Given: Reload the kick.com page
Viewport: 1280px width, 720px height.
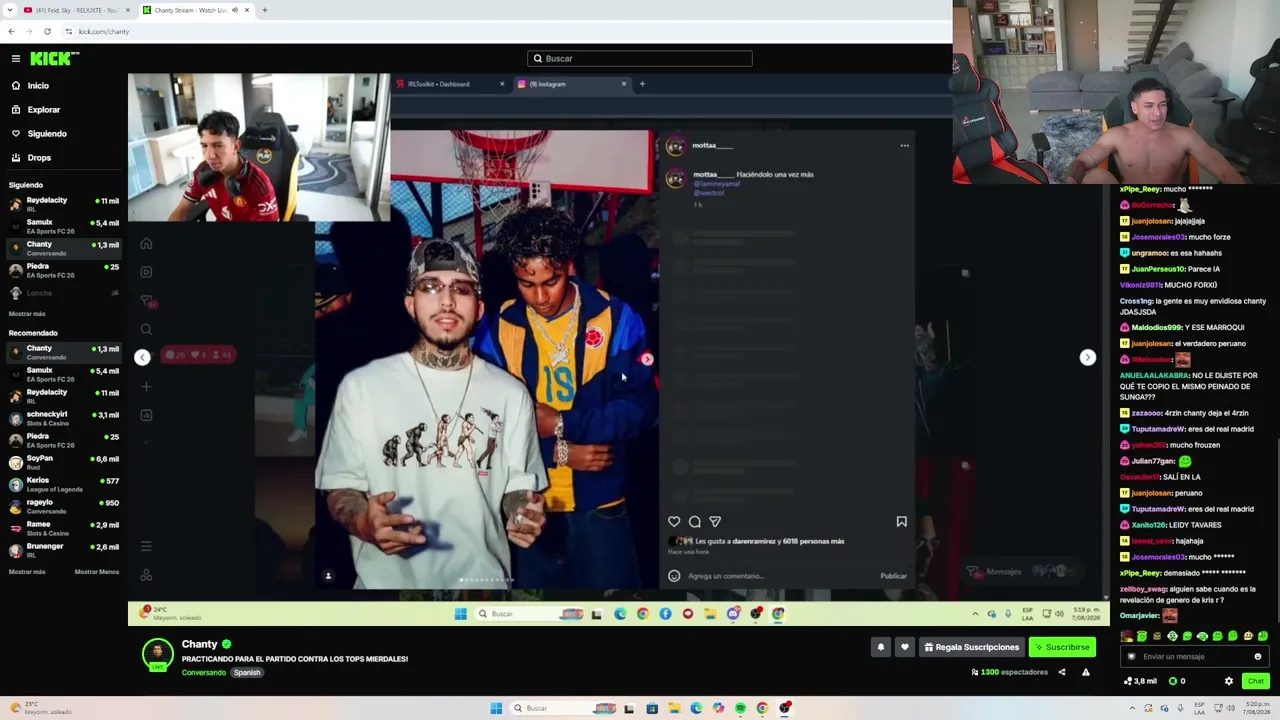Looking at the screenshot, I should pos(47,32).
